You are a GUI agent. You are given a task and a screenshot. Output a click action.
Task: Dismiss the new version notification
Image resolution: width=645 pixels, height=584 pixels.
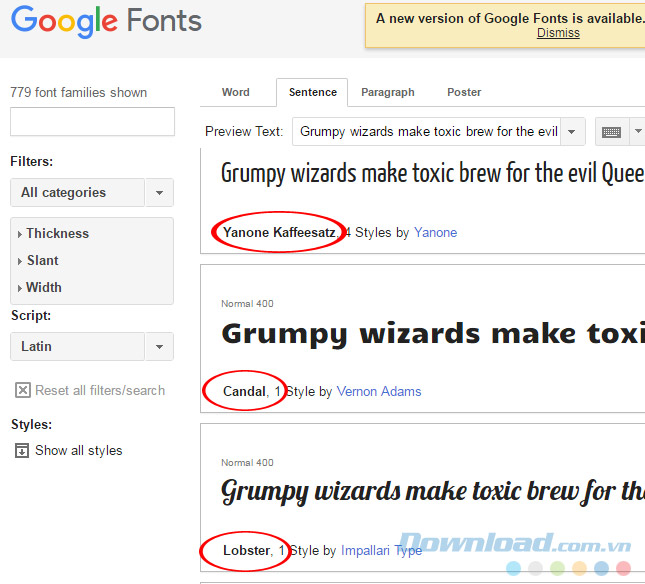click(x=558, y=33)
